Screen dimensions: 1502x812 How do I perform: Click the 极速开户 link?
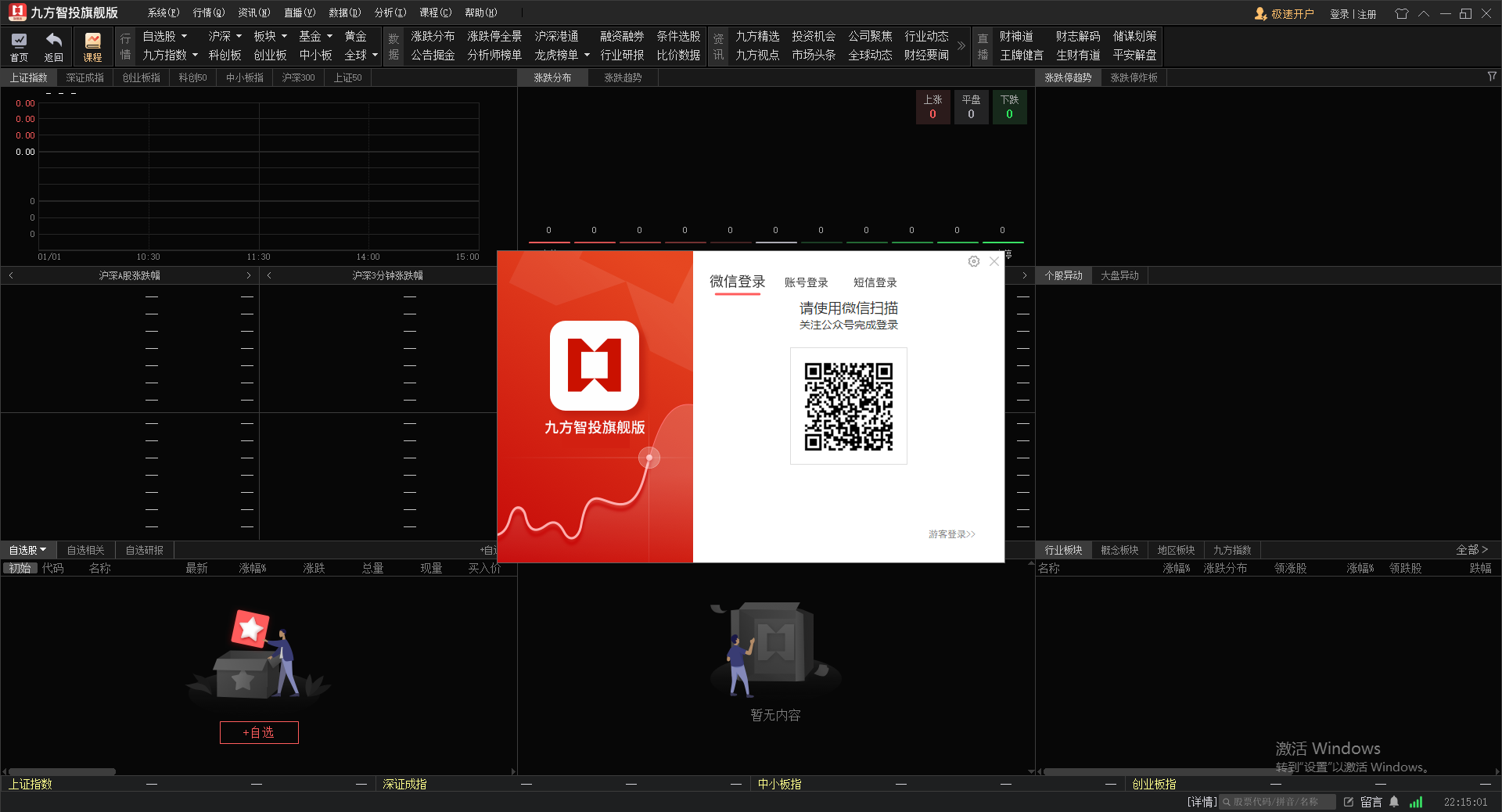coord(1292,14)
